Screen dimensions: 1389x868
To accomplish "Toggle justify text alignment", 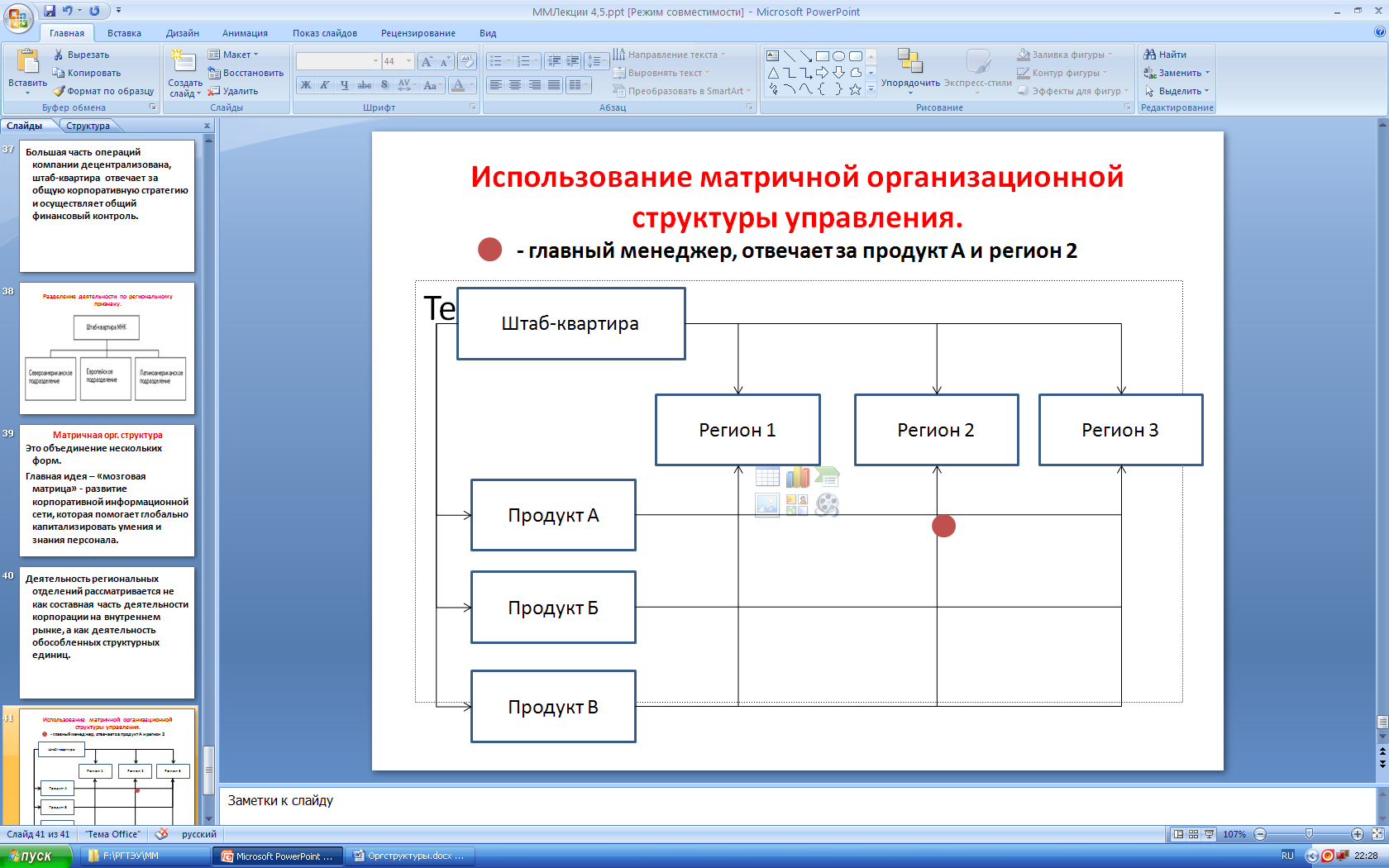I will [x=554, y=85].
